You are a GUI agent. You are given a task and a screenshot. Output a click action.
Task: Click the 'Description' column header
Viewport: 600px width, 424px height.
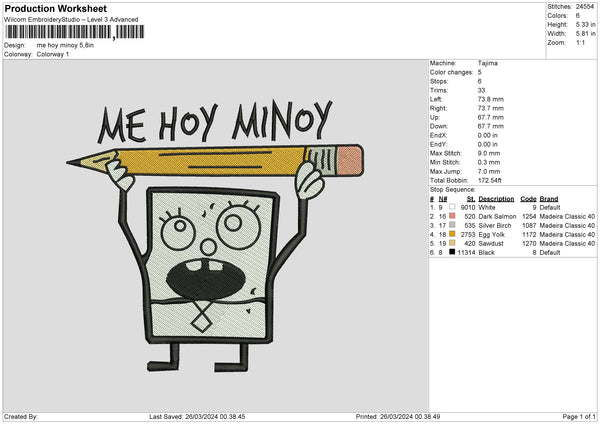click(x=496, y=199)
